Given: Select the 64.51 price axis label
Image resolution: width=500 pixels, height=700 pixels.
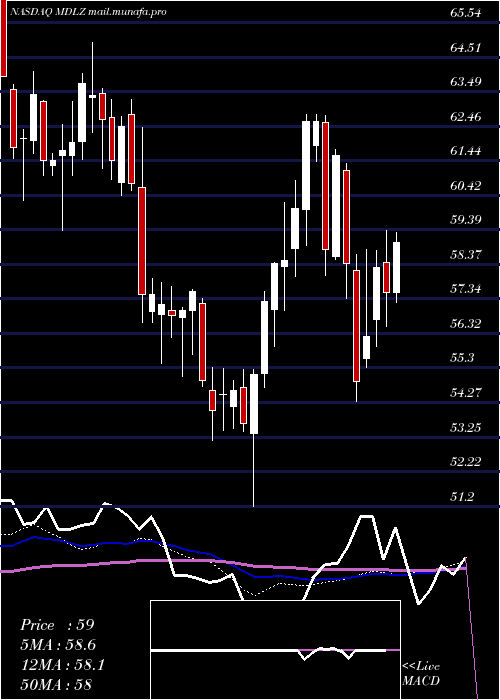Looking at the screenshot, I should 466,47.
